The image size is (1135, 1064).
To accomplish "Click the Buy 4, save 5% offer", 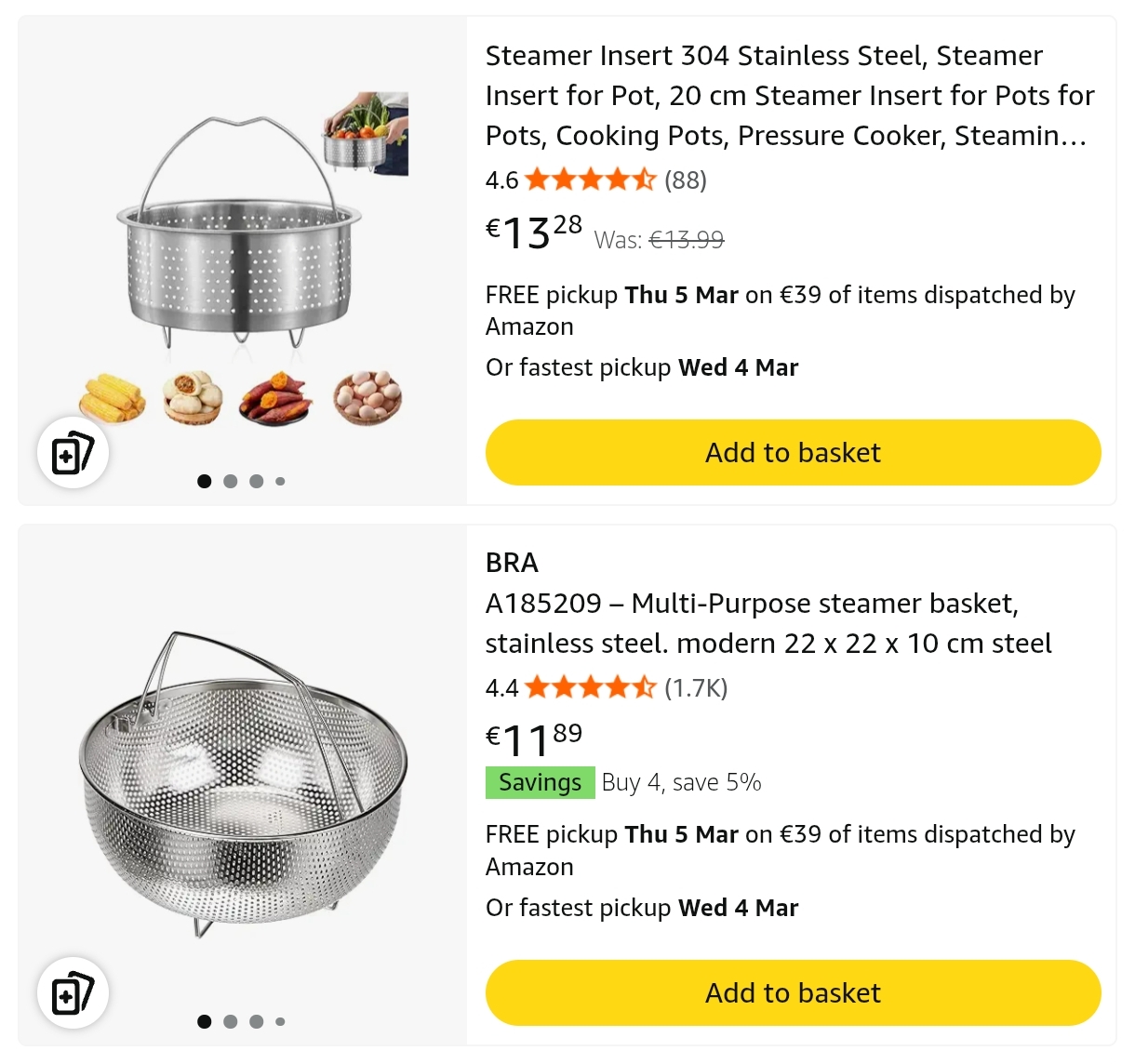I will point(681,782).
